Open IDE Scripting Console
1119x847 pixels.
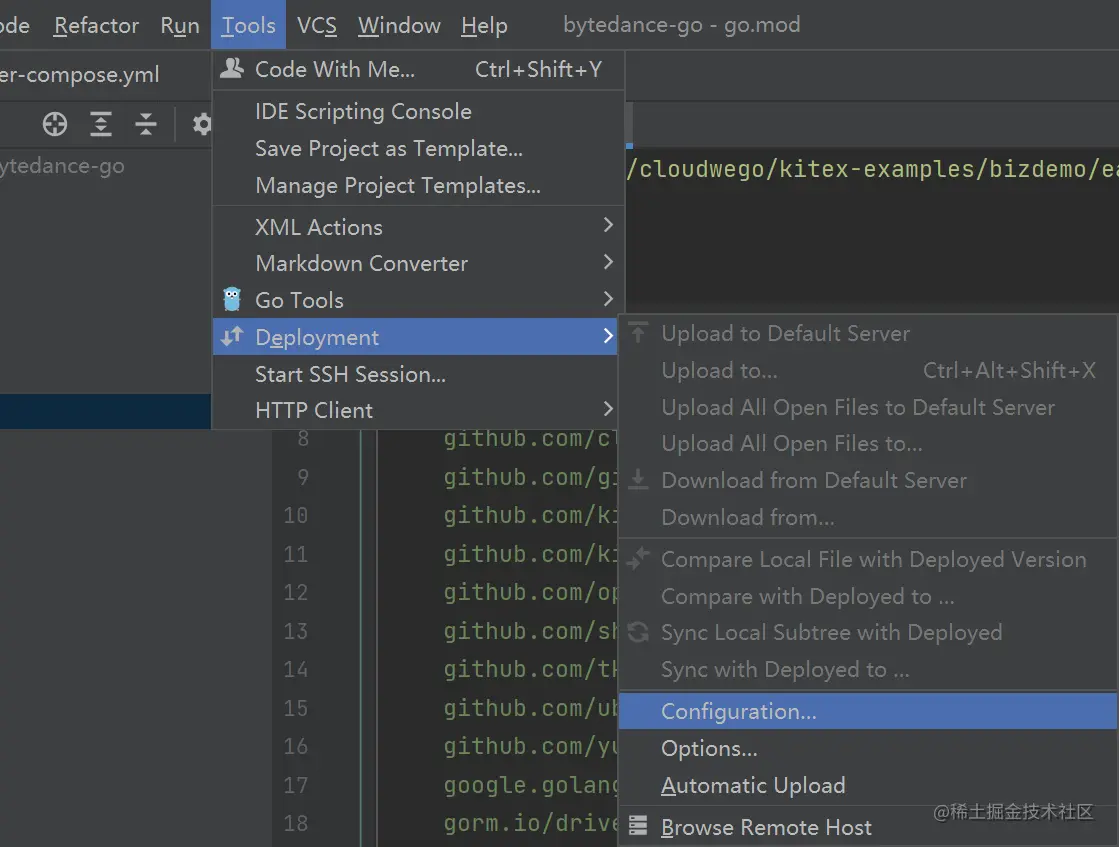(x=418, y=111)
